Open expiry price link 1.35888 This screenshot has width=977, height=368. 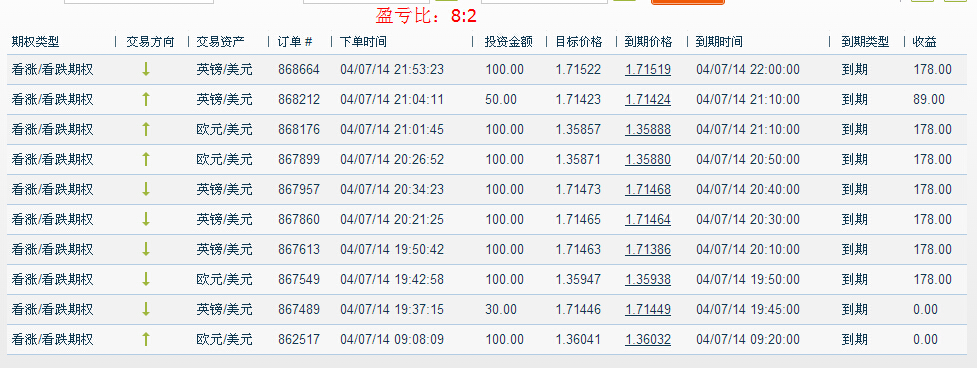[x=648, y=130]
